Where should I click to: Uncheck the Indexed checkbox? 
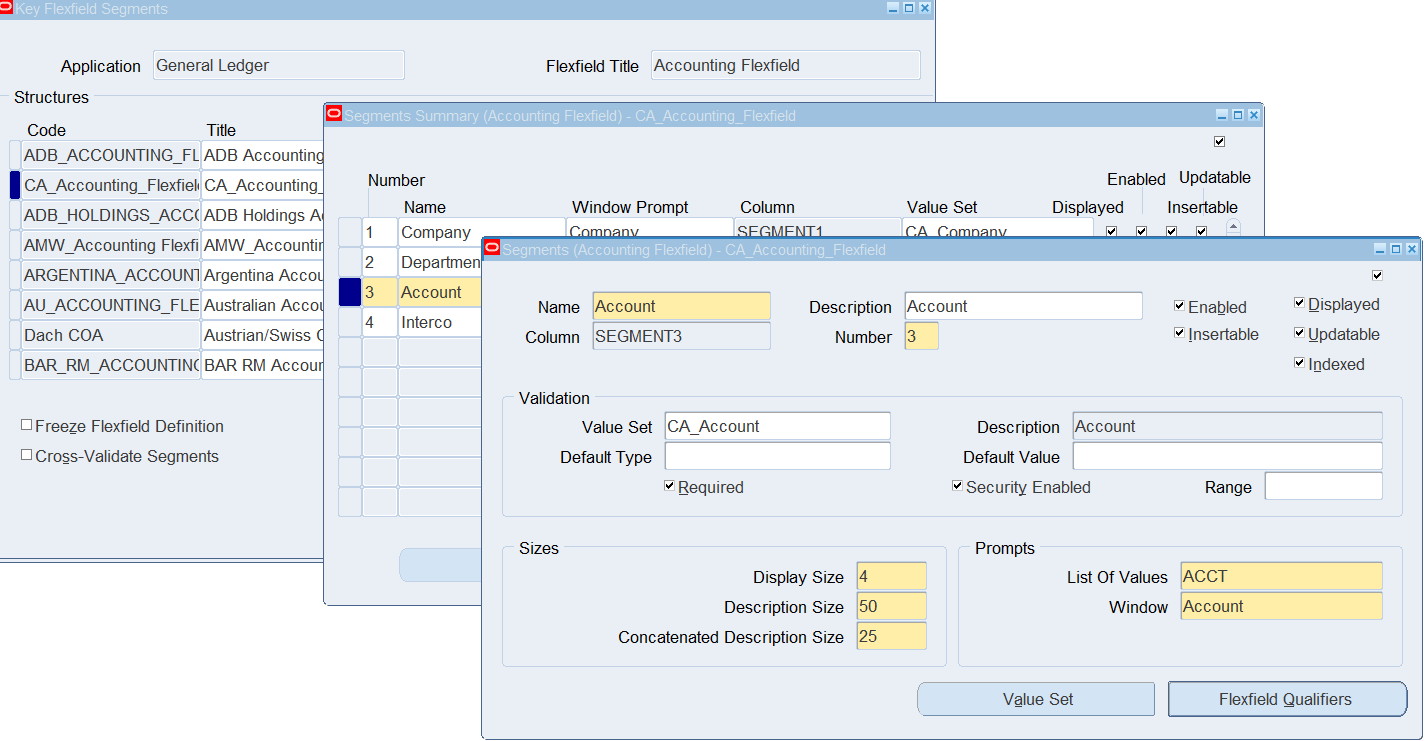1300,363
